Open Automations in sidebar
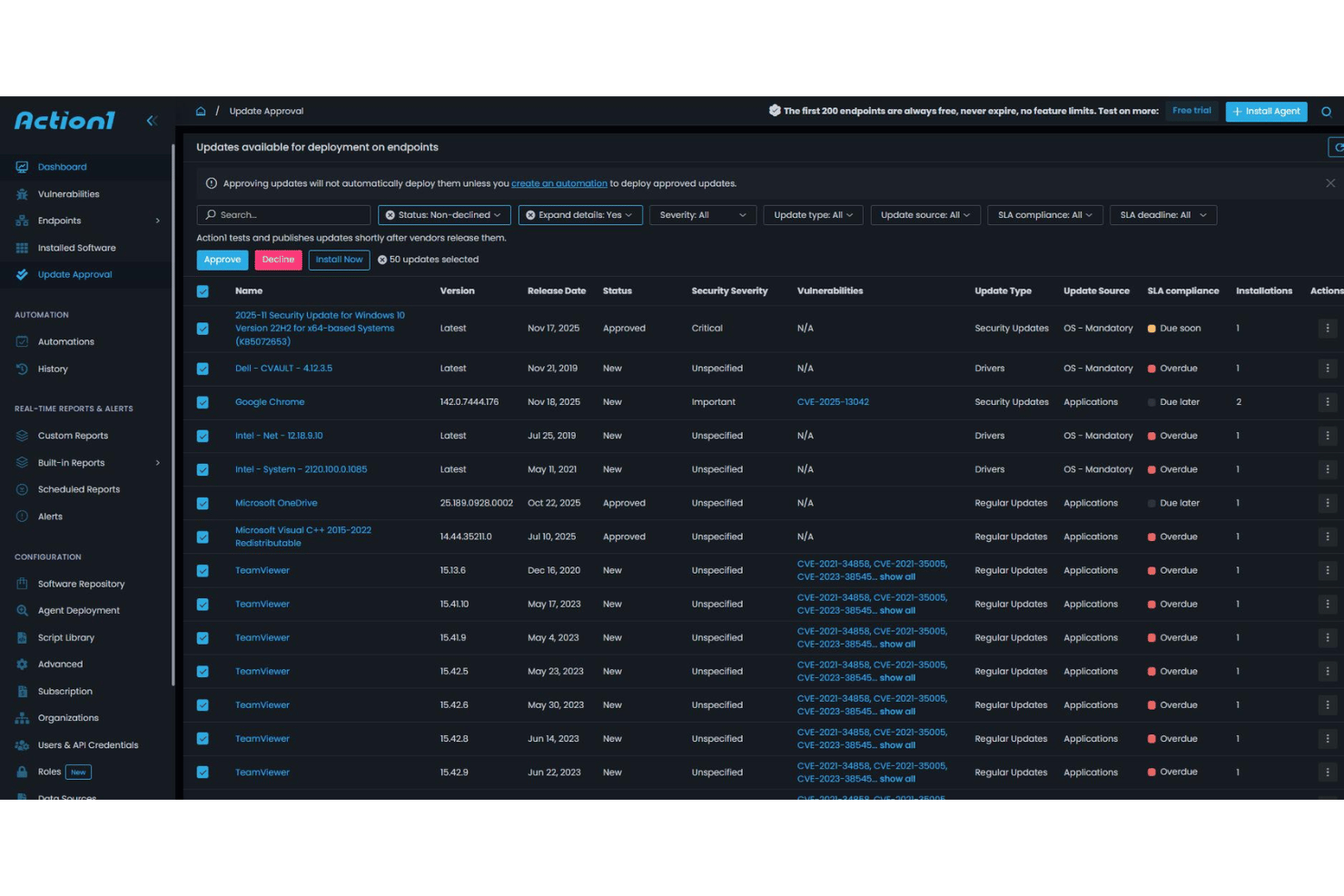This screenshot has height=896, width=1344. pos(65,342)
